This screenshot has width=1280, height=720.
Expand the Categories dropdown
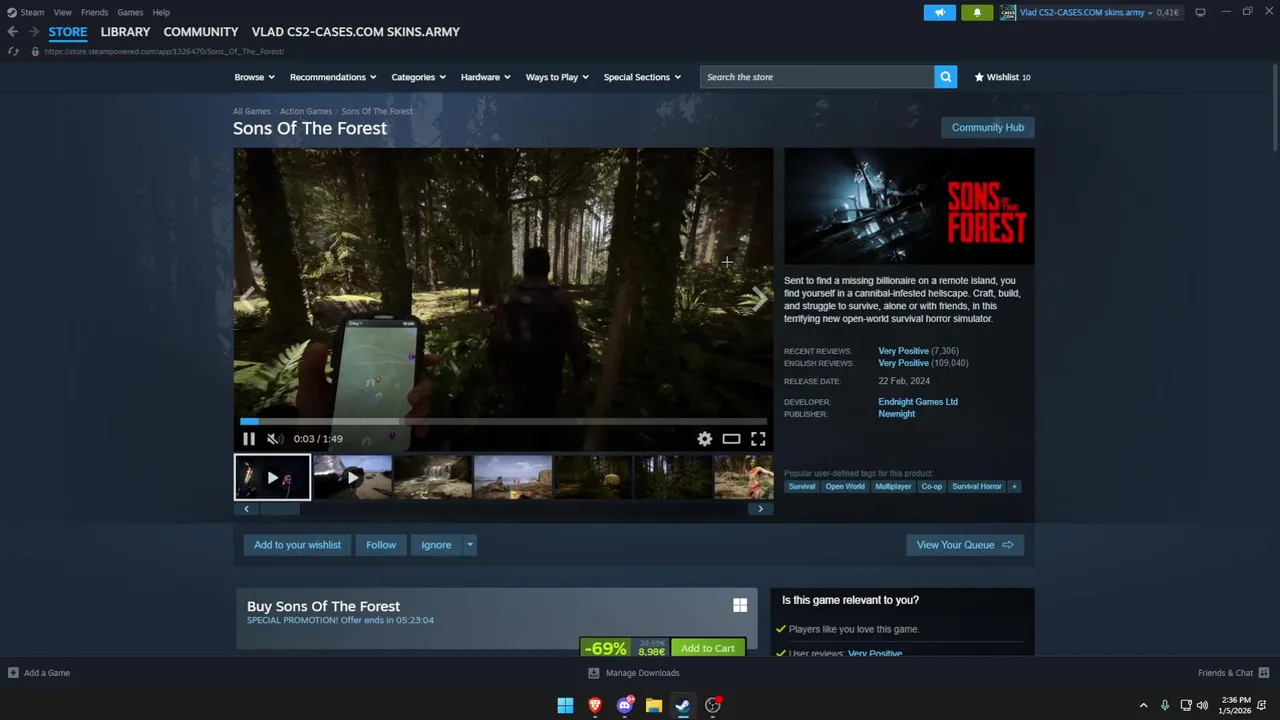coord(418,77)
